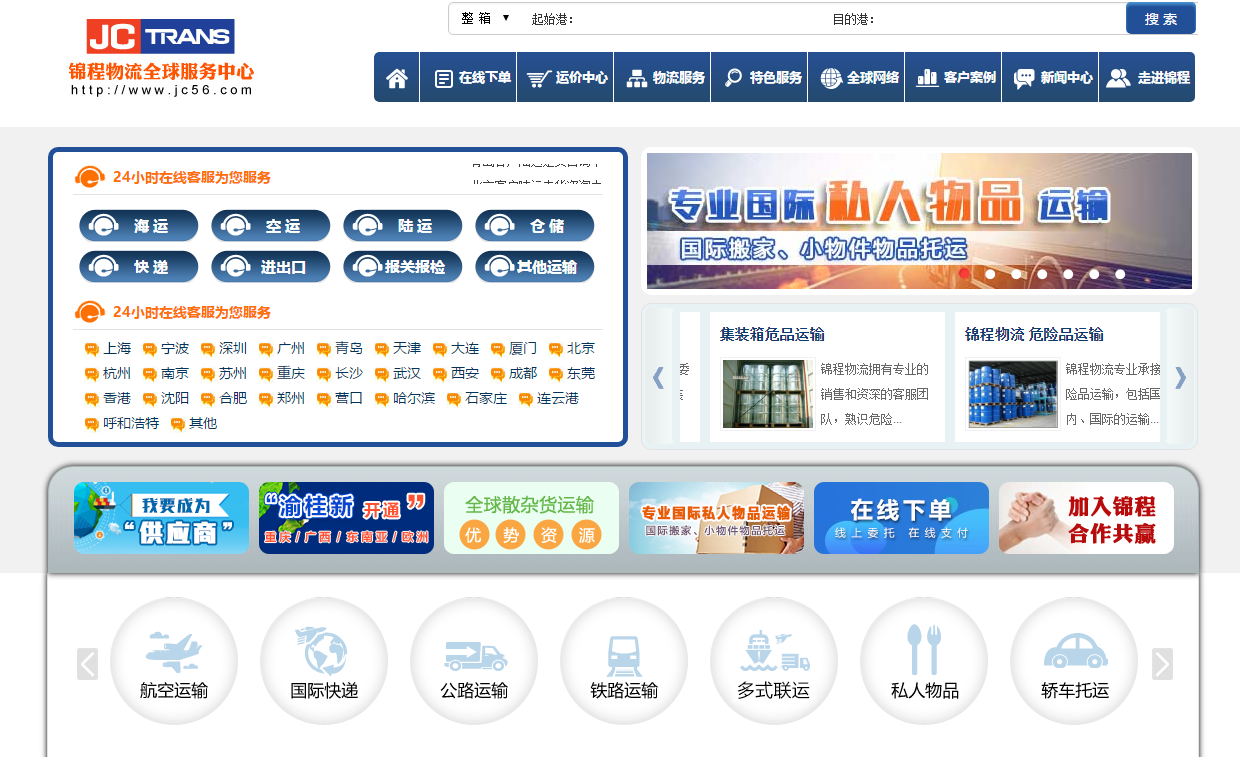
Task: Contact 进出口 online customer service
Action: pyautogui.click(x=271, y=267)
